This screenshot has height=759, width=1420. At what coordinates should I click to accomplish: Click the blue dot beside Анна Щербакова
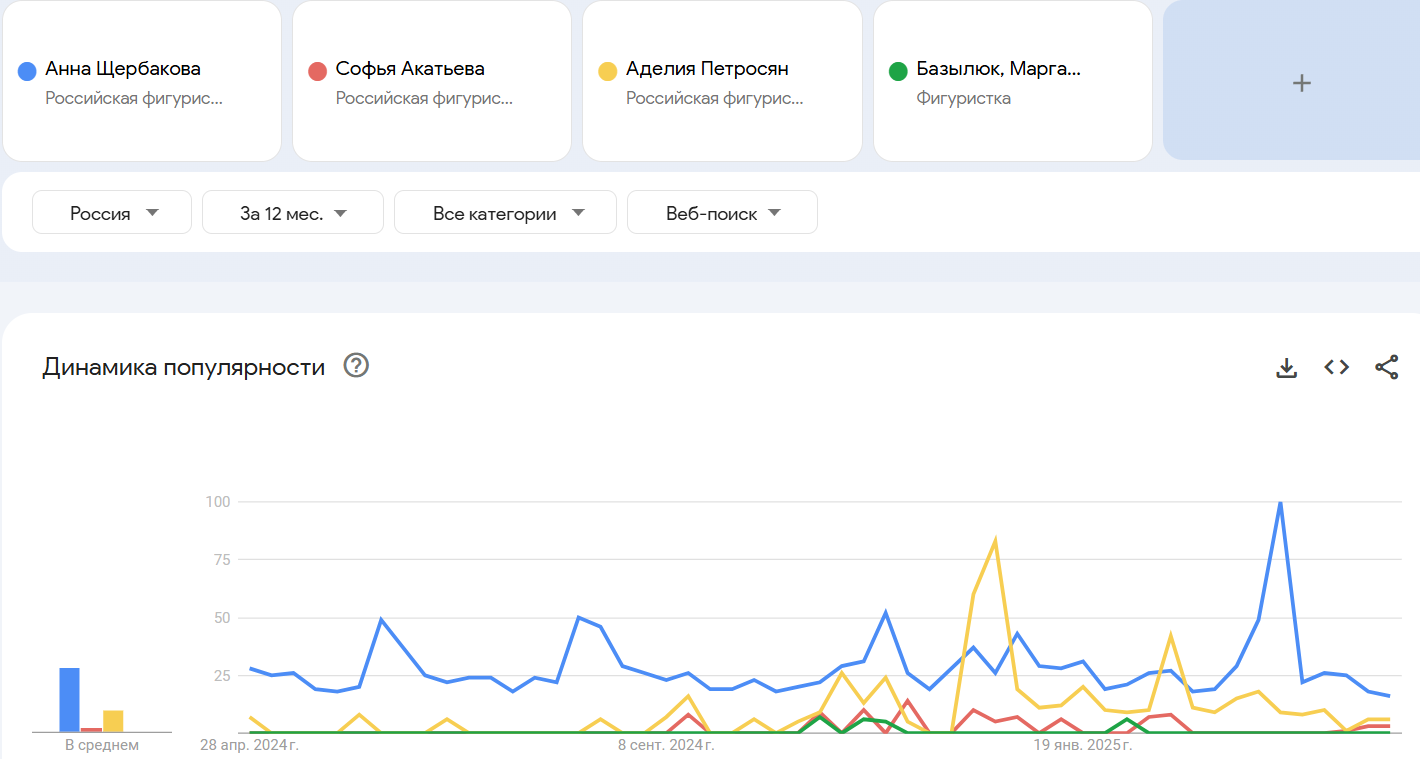click(x=28, y=71)
